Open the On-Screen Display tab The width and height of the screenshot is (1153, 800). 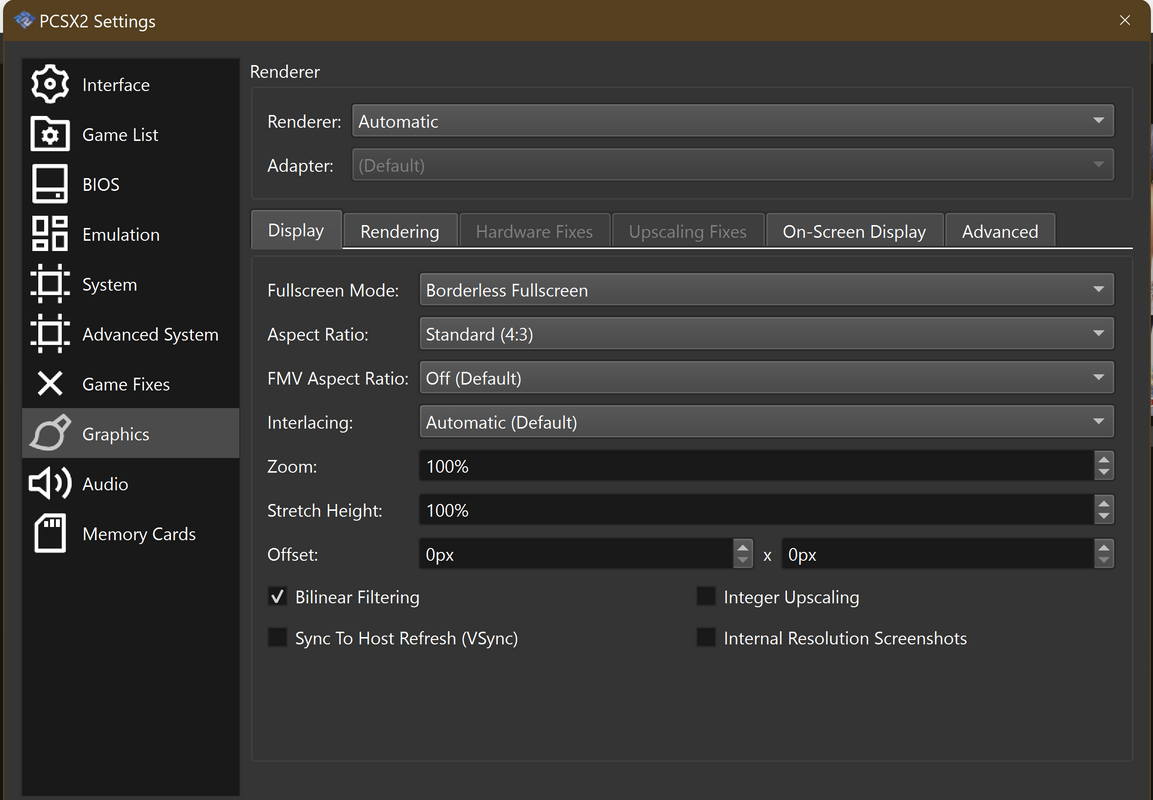(854, 231)
